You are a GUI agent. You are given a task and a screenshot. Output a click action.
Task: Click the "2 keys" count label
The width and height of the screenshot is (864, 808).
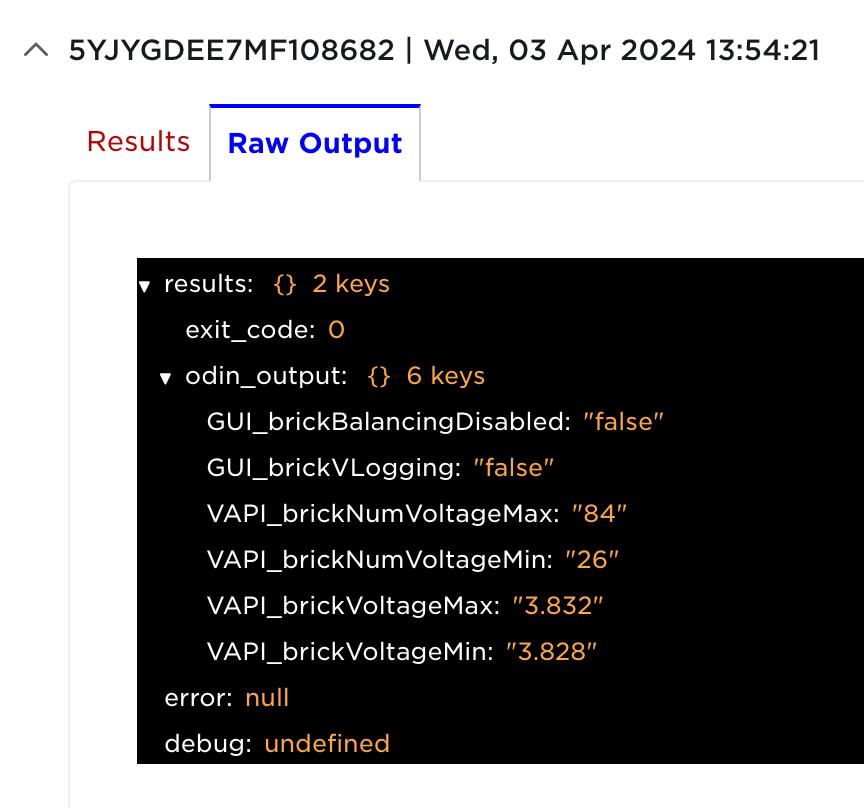point(351,285)
